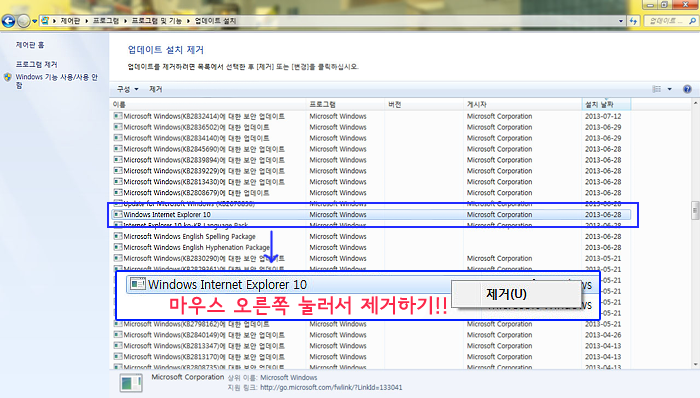Click the refresh button beside address bar
The height and width of the screenshot is (398, 700).
[633, 21]
